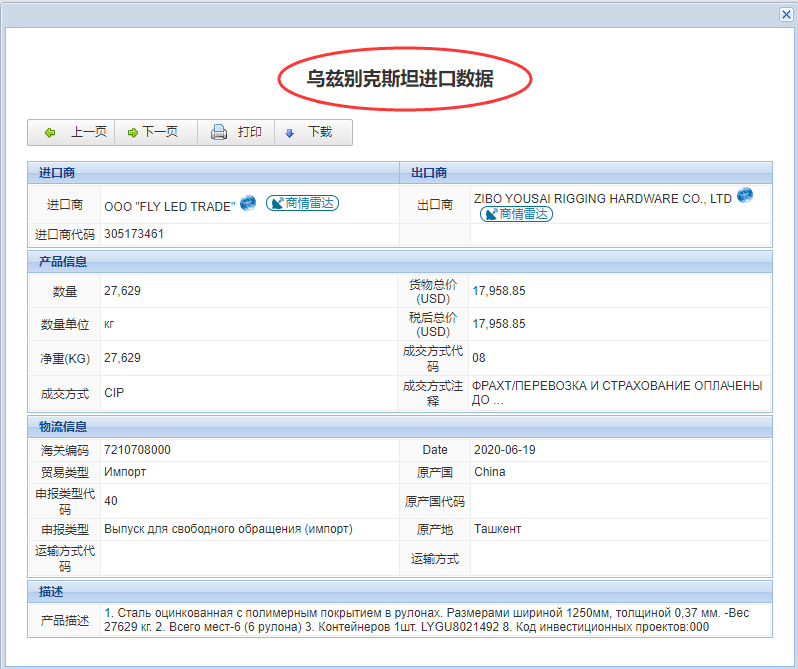Close the import data dialog
This screenshot has height=669, width=798.
(x=786, y=14)
